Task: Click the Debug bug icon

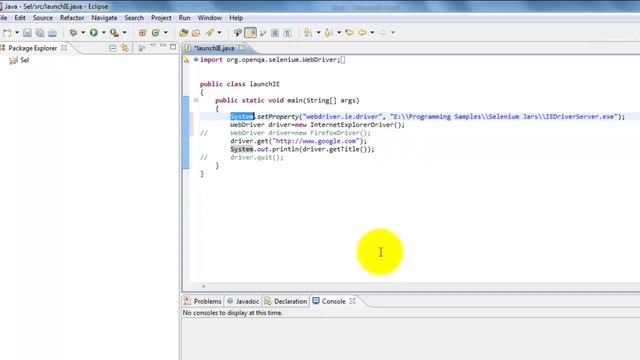Action: (73, 33)
